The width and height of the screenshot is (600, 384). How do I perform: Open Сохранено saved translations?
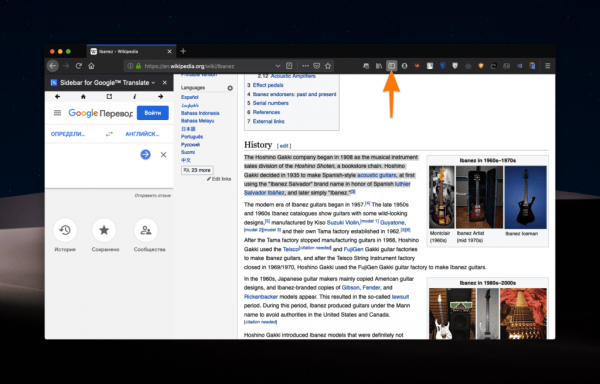coord(104,230)
